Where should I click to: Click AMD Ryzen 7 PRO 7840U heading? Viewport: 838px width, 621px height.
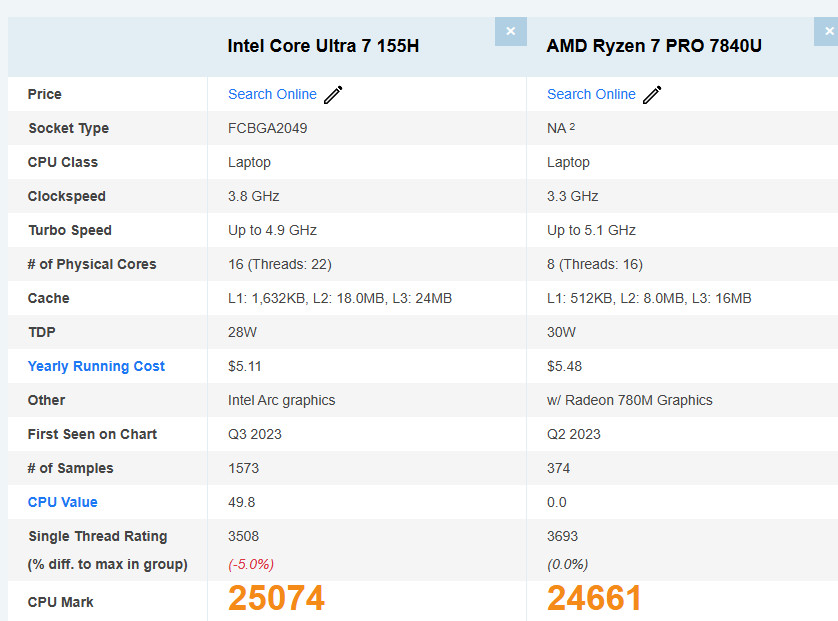(x=654, y=46)
